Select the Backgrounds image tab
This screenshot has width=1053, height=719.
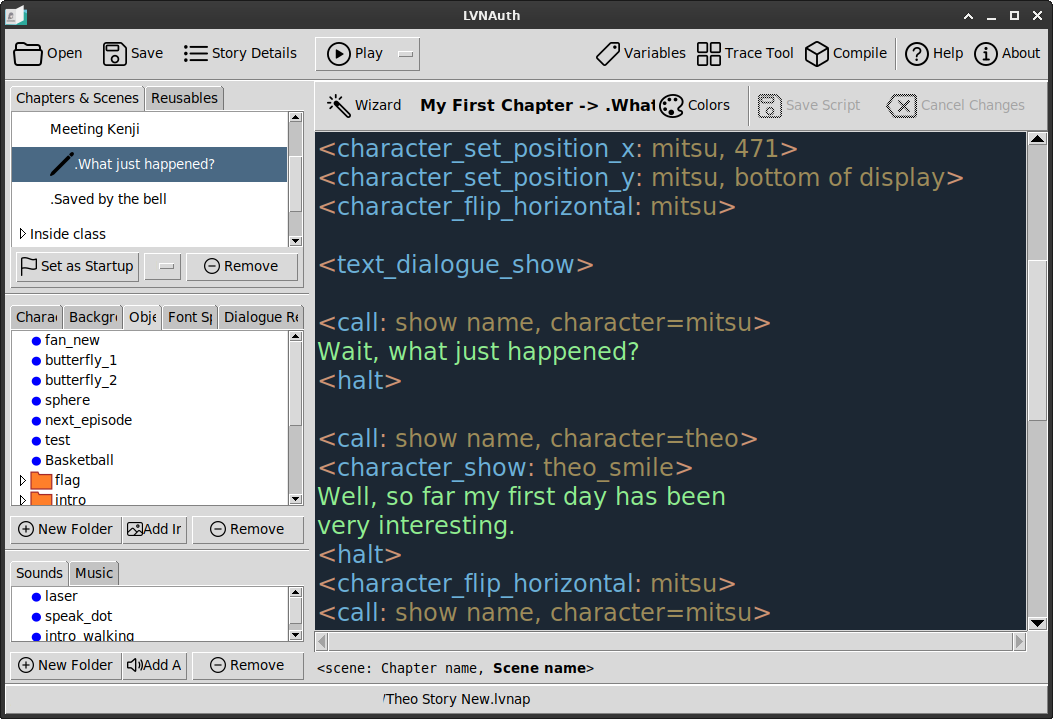[93, 317]
